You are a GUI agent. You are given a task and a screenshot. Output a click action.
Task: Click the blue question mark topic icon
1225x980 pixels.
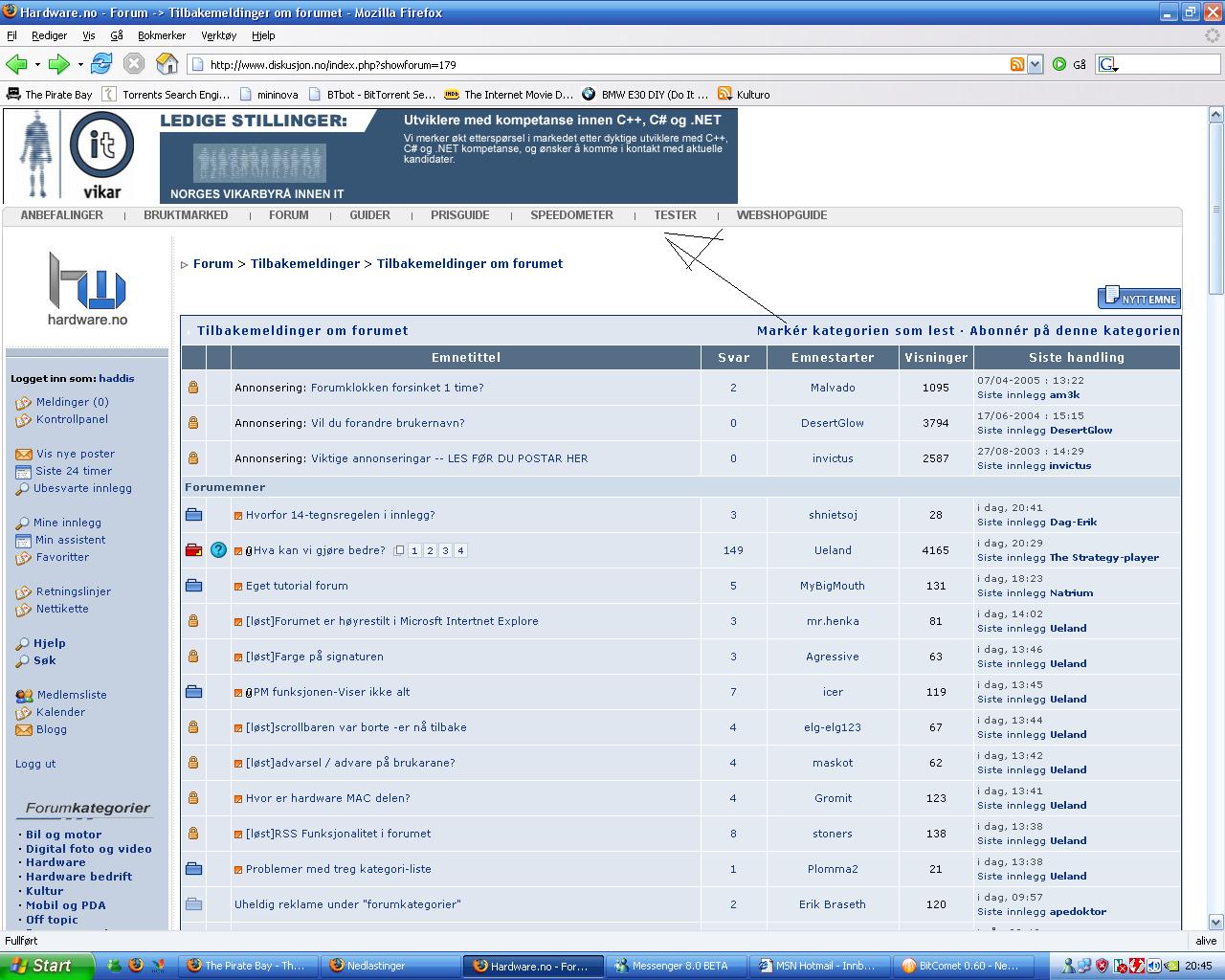[x=218, y=550]
